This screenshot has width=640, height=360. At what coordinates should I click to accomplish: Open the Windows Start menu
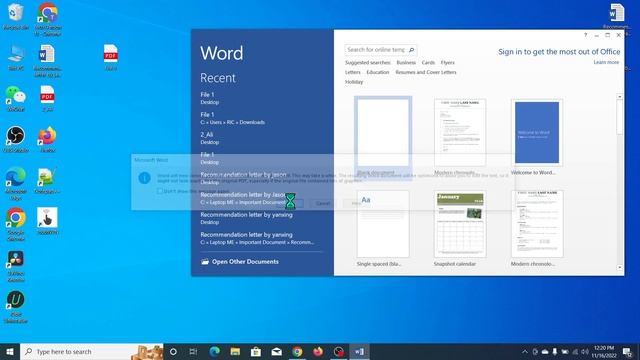click(x=10, y=351)
